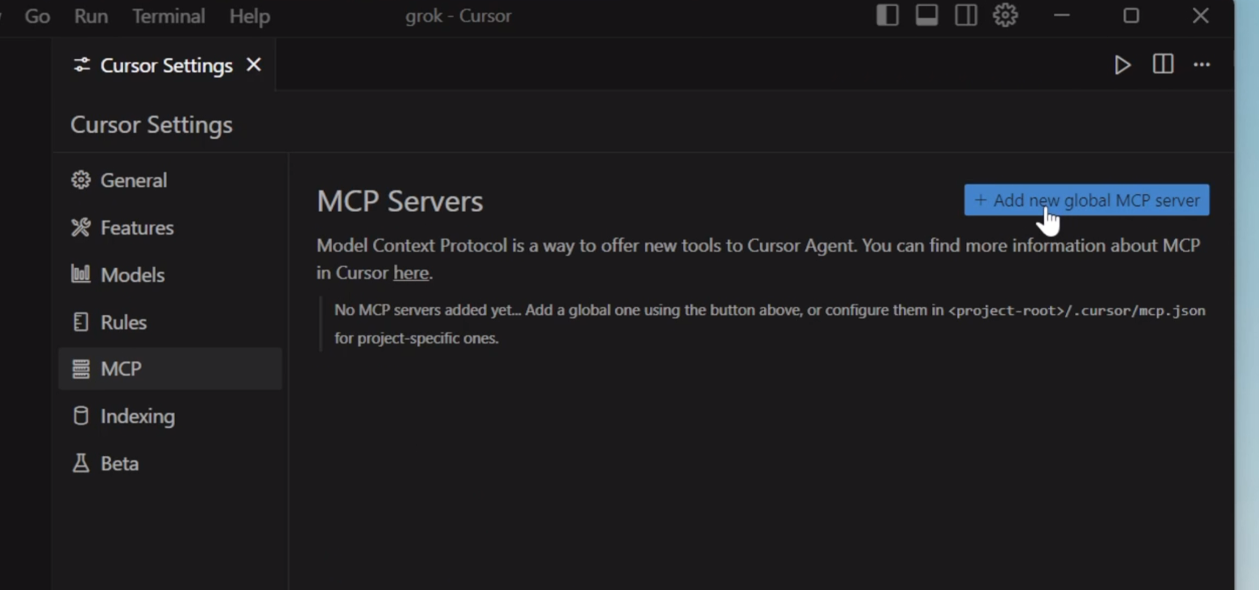The width and height of the screenshot is (1259, 590).
Task: Open the Run menu
Action: click(x=91, y=16)
